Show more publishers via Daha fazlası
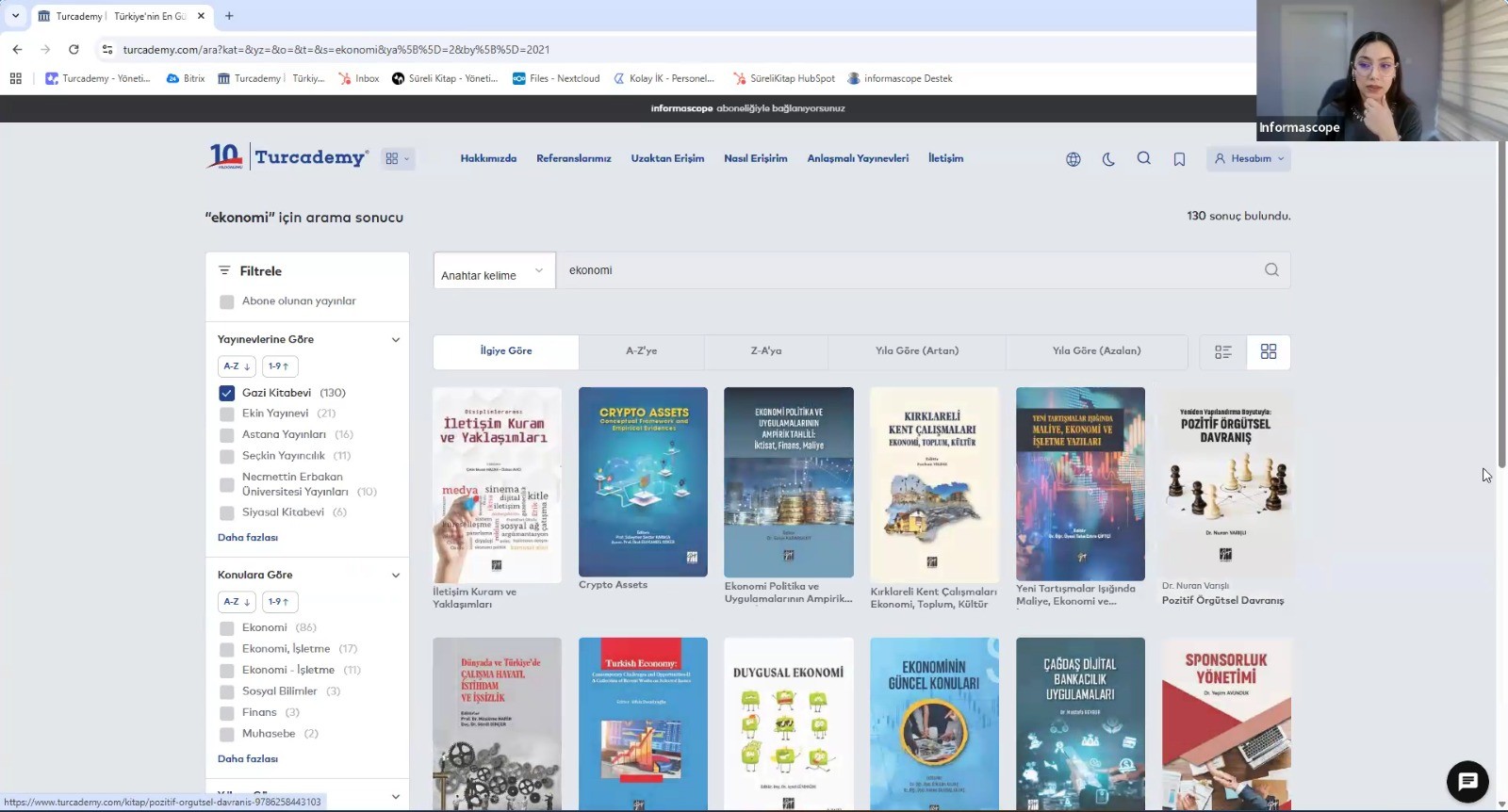 (248, 538)
